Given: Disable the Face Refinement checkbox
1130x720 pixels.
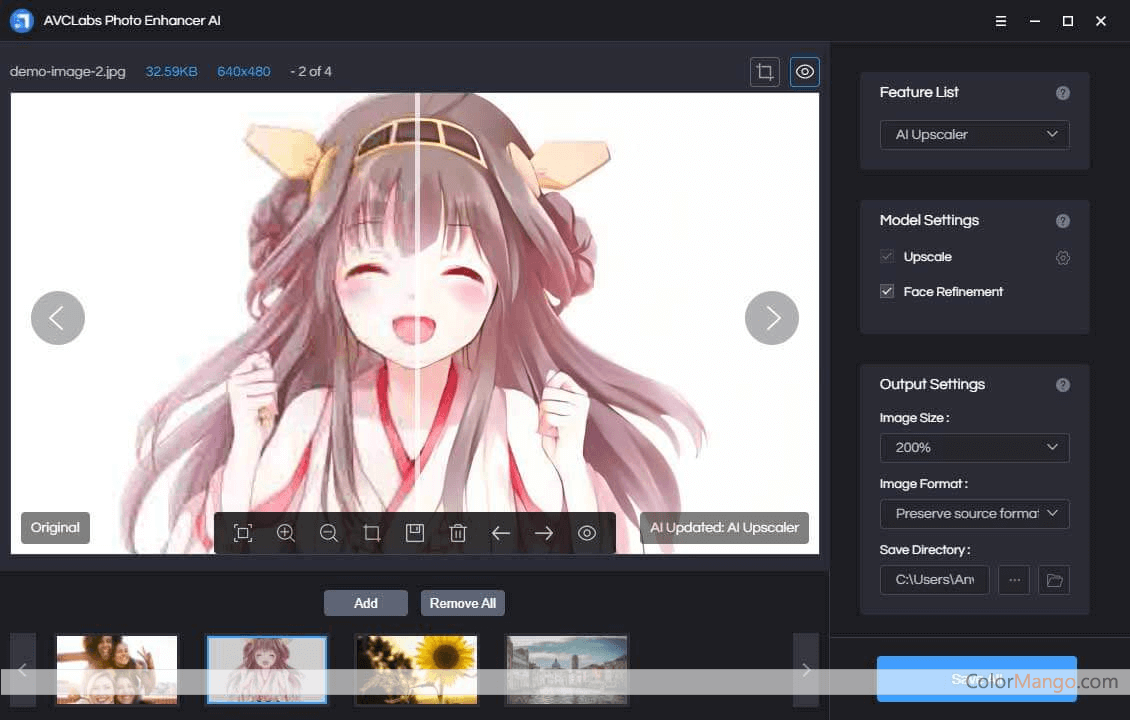Looking at the screenshot, I should coord(887,292).
